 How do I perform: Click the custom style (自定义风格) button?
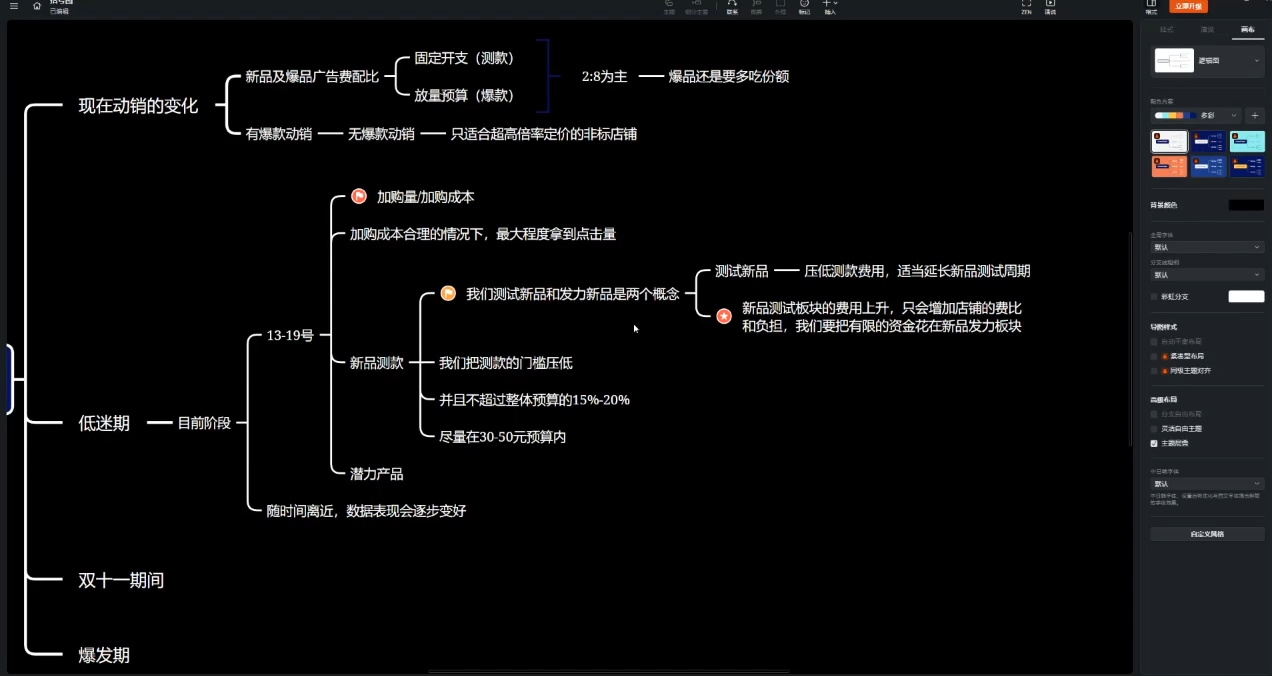(1207, 534)
